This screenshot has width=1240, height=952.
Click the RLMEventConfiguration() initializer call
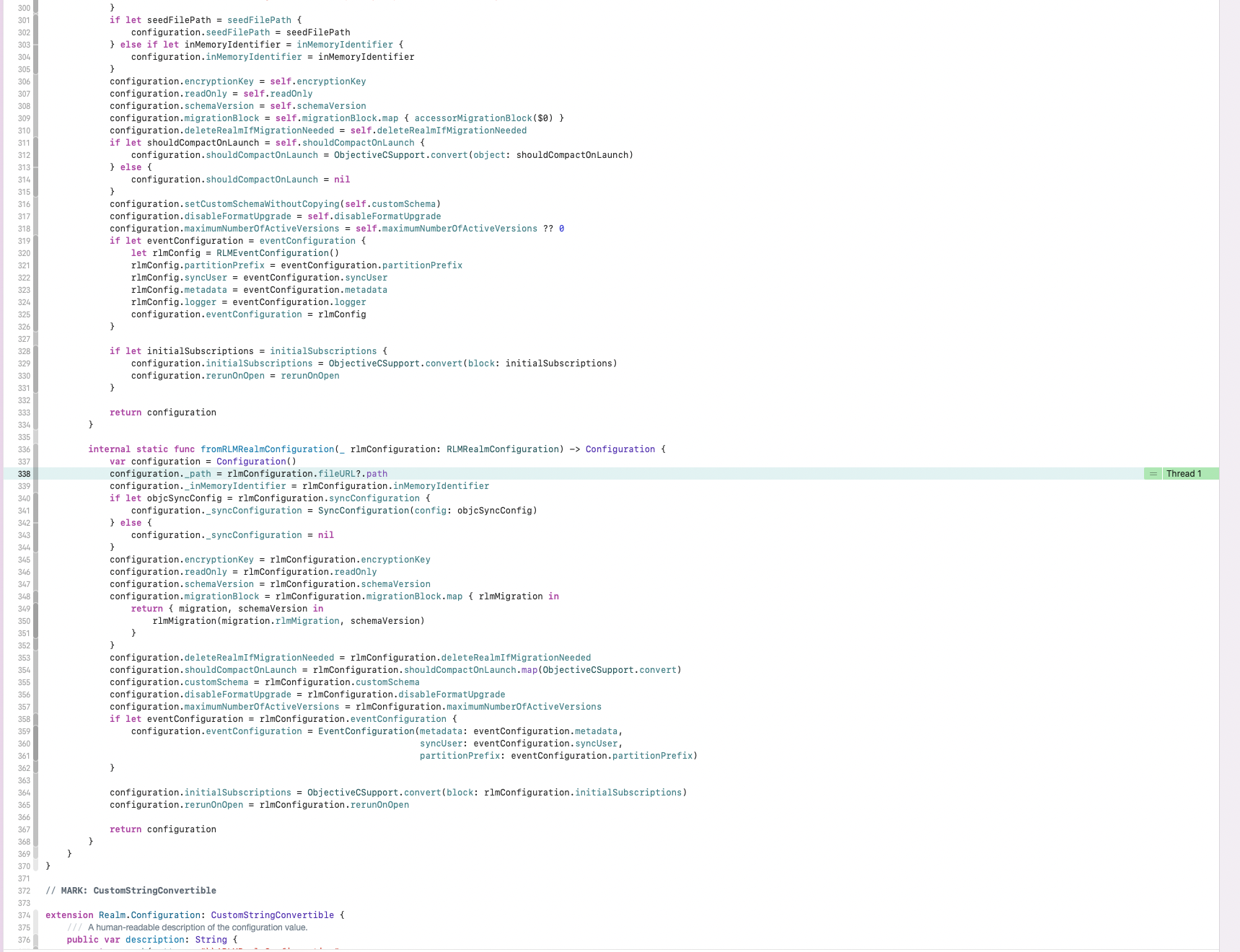click(x=278, y=253)
